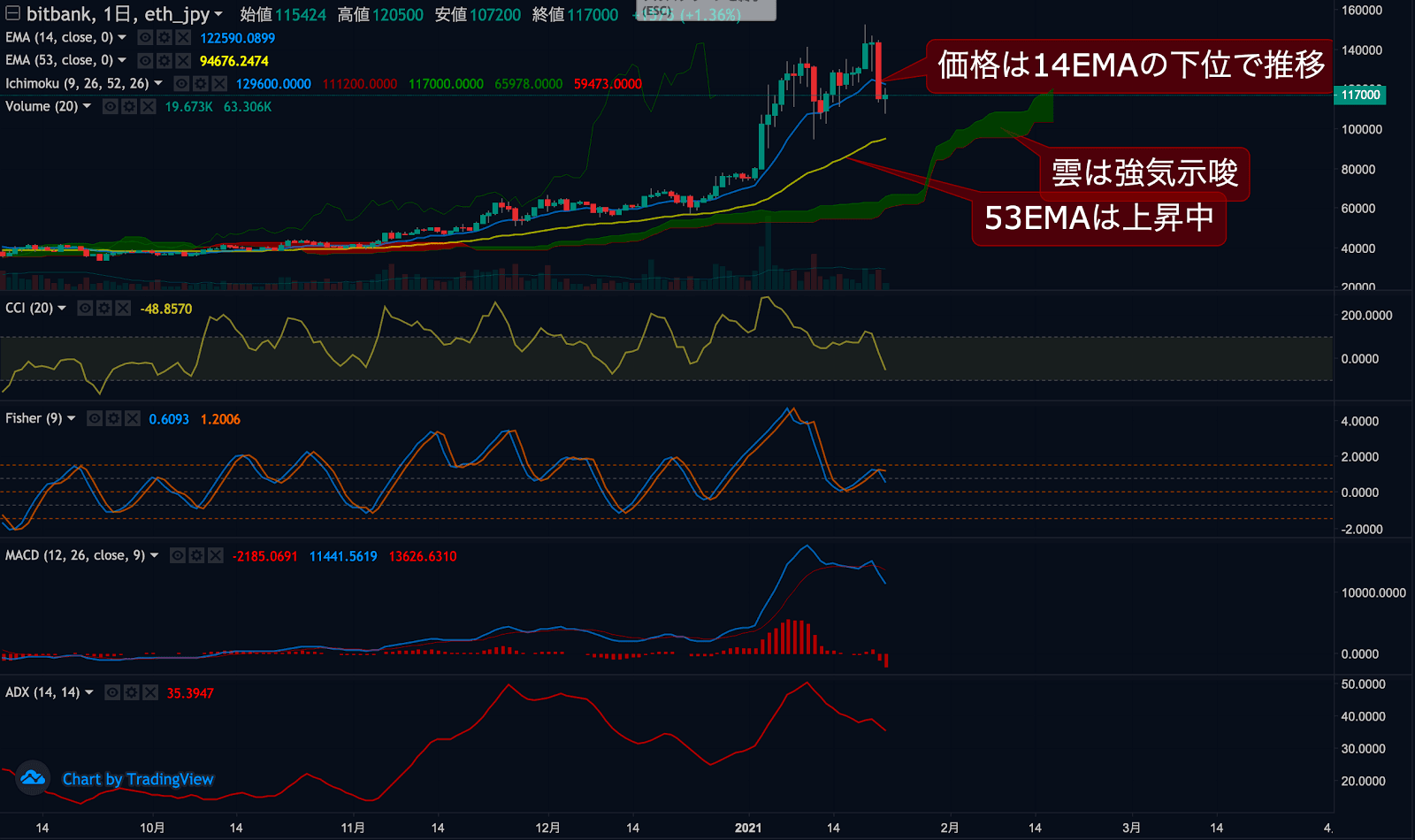Collapse the legend using top-left minus box

tap(13, 14)
